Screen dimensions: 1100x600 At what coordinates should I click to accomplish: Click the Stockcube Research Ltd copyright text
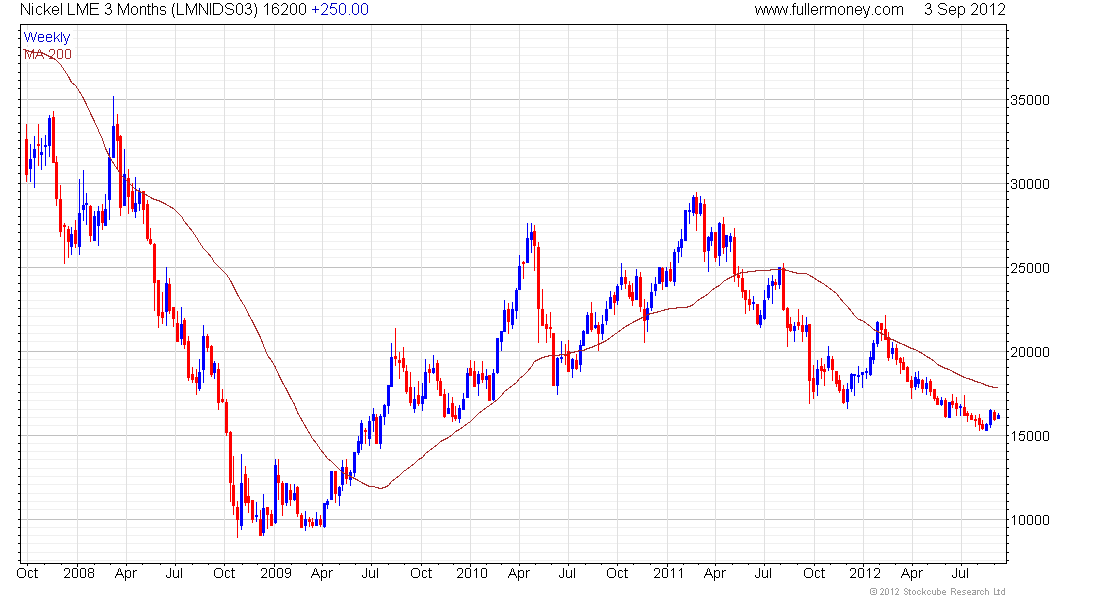point(937,592)
